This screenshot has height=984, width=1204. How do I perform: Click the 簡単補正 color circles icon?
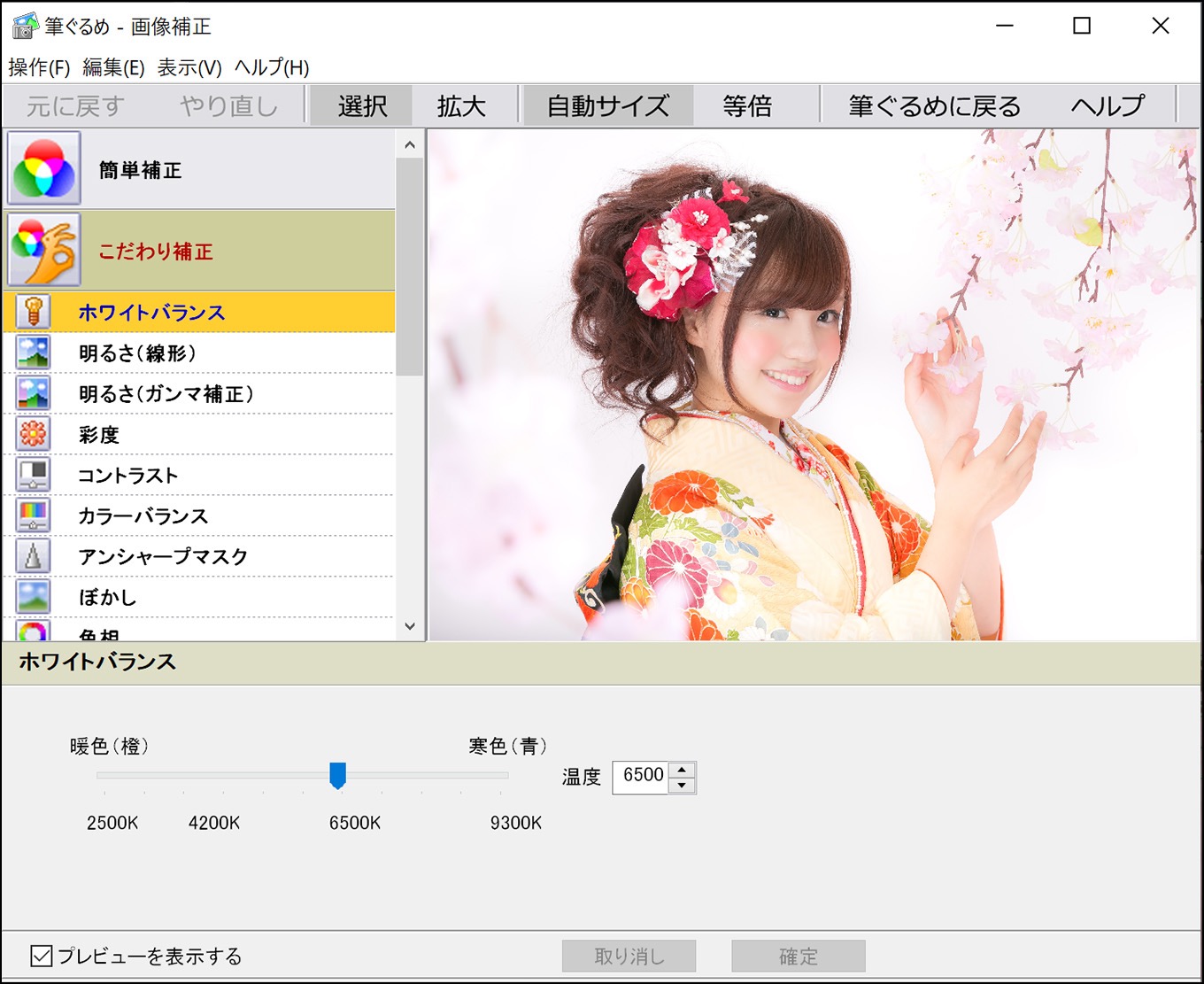pyautogui.click(x=44, y=168)
